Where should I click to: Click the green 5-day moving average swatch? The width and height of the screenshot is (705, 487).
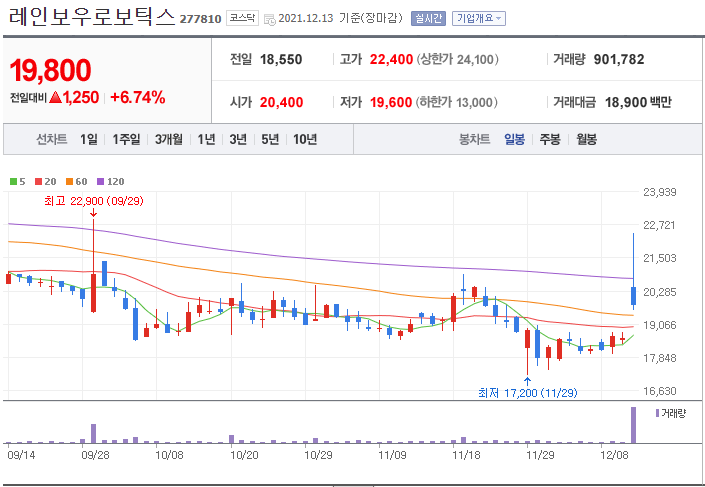[x=13, y=182]
